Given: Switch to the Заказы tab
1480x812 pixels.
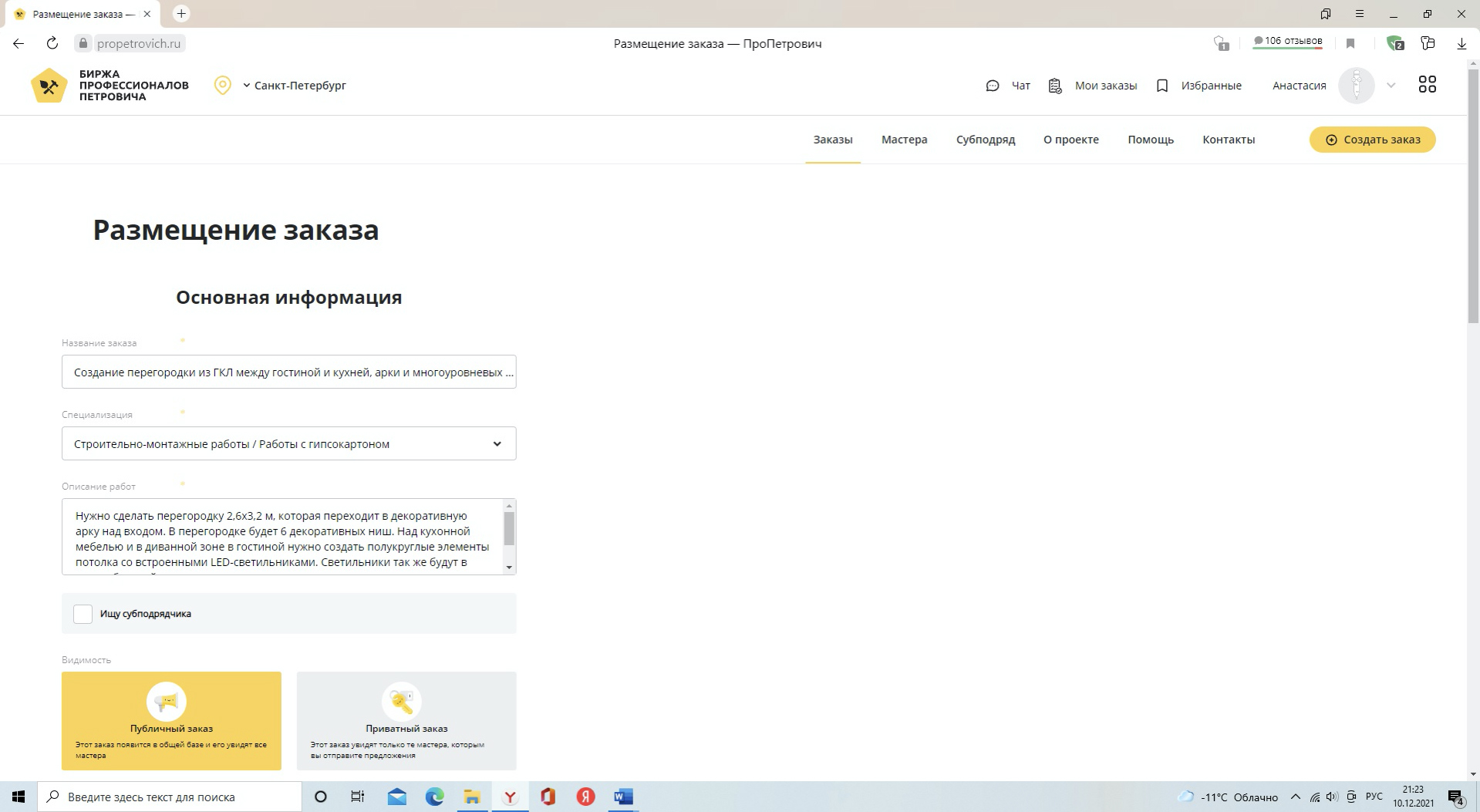Looking at the screenshot, I should (x=833, y=140).
